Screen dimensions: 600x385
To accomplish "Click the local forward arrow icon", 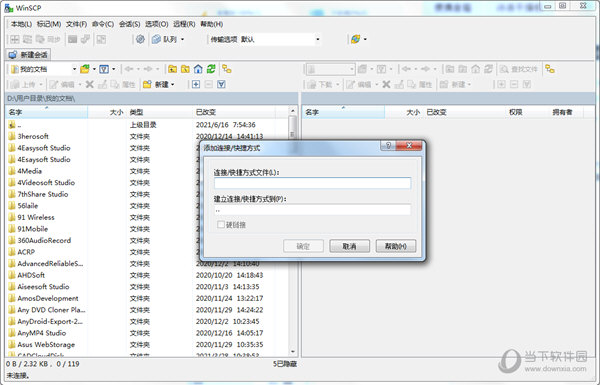I will coord(148,69).
